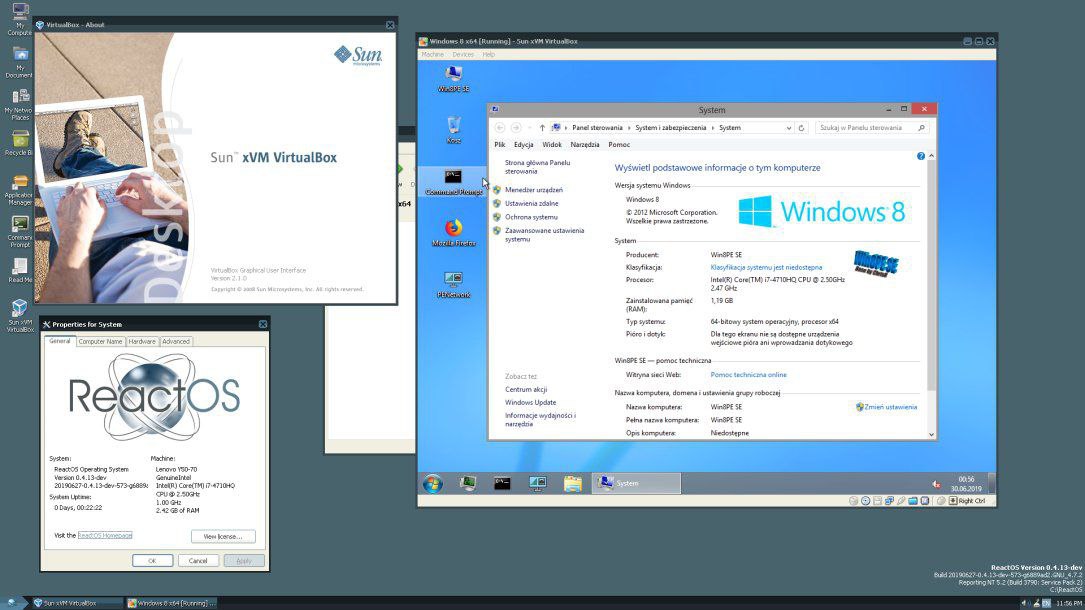The width and height of the screenshot is (1085, 610).
Task: Click the View license button
Action: coord(223,536)
